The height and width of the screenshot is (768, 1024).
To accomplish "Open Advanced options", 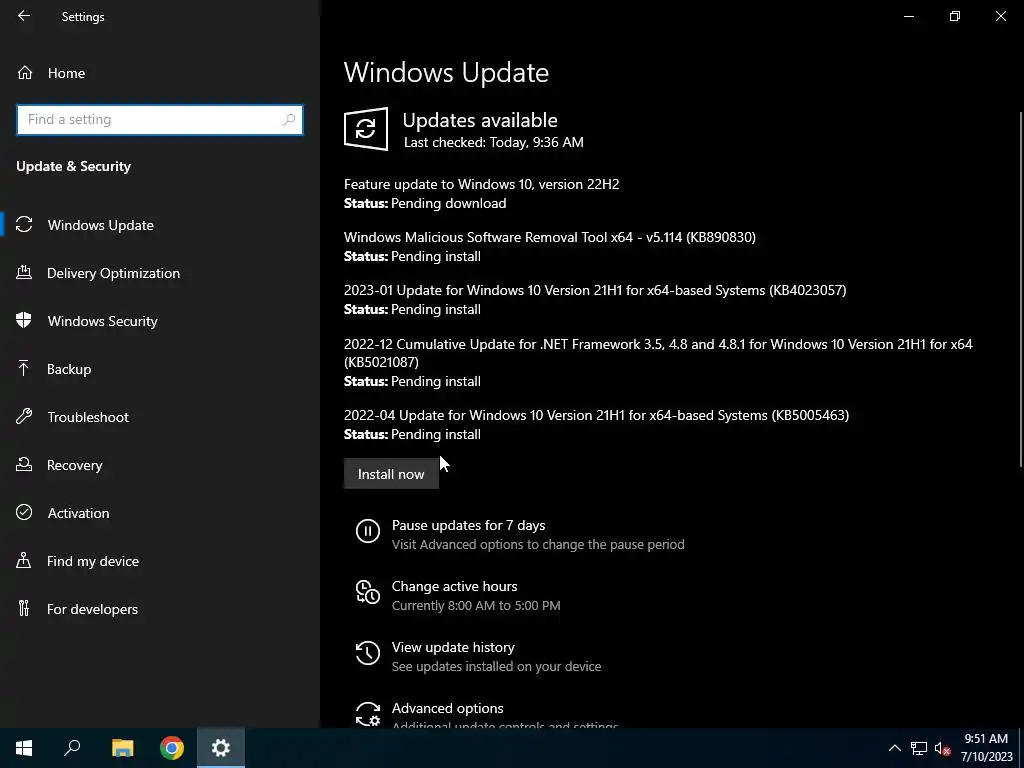I will (x=447, y=708).
